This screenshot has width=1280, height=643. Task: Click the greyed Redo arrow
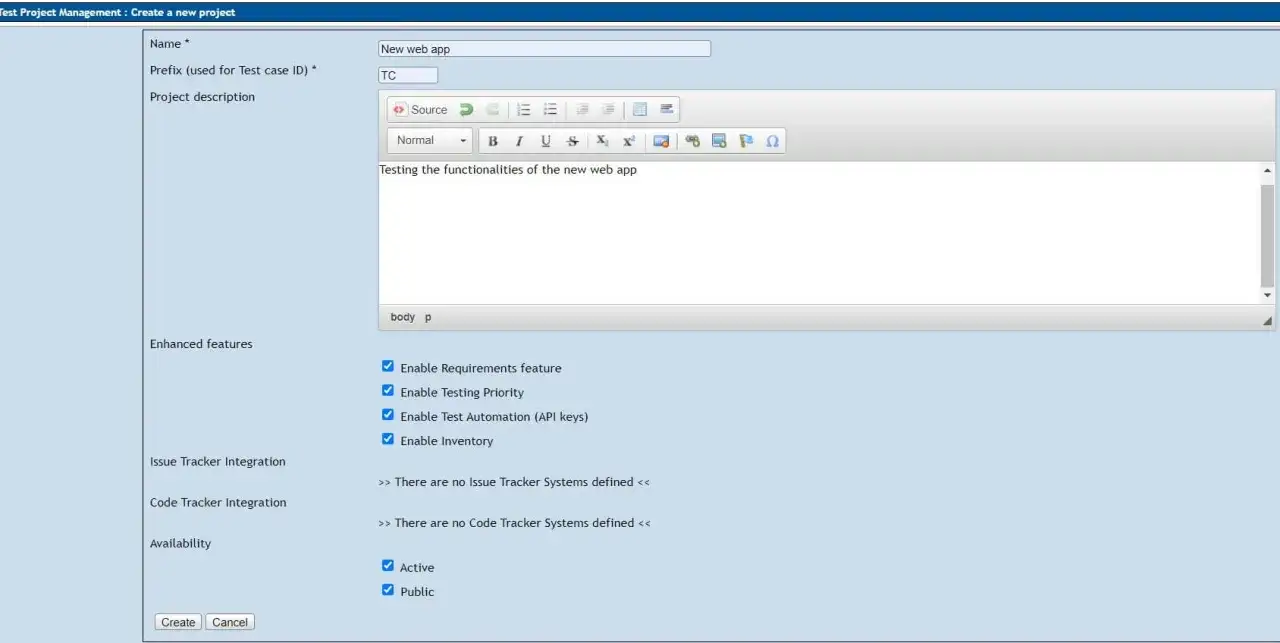(492, 110)
